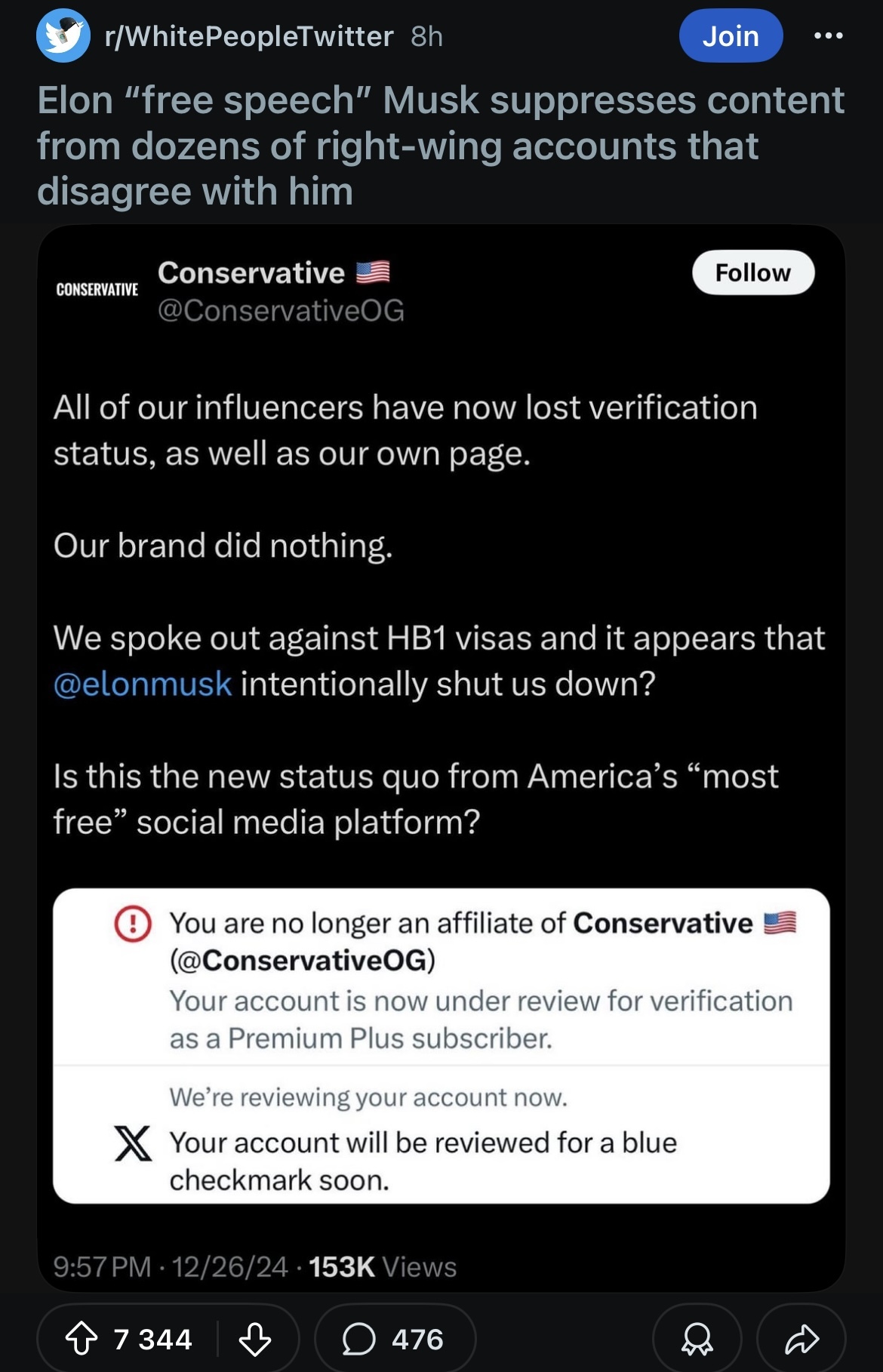Open the comments bubble icon
Image resolution: width=883 pixels, height=1372 pixels.
(358, 1339)
